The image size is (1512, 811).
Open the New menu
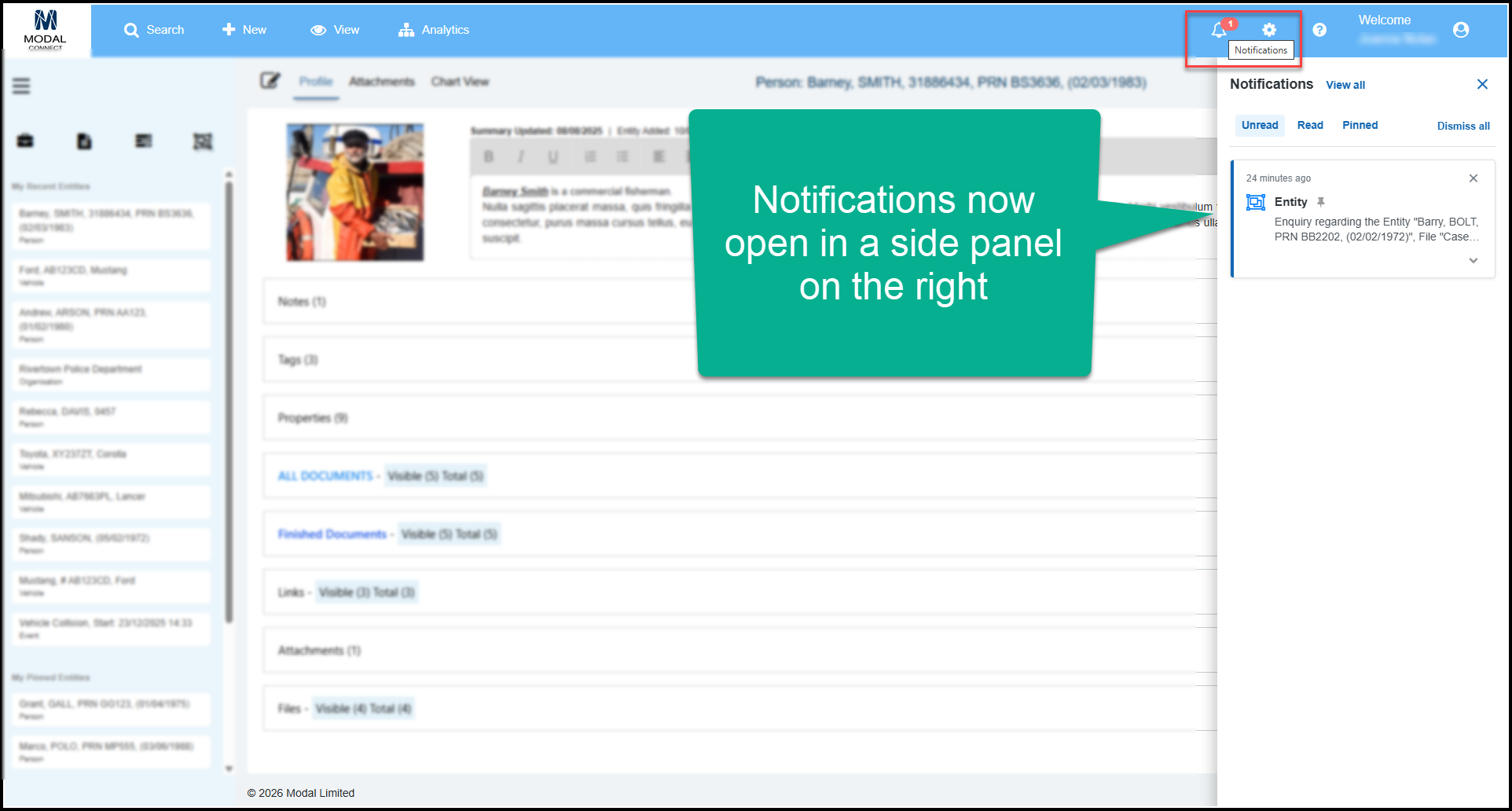(244, 30)
